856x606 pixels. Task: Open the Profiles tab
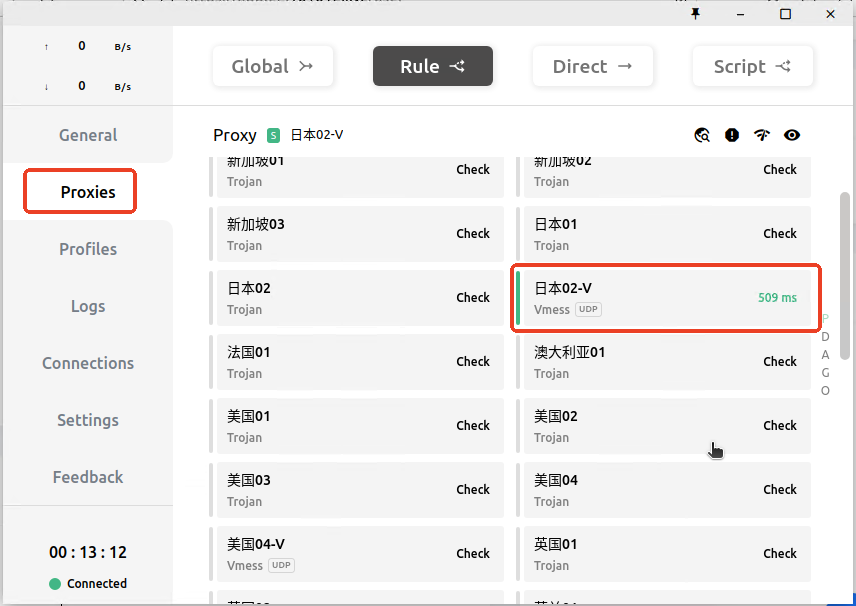click(88, 249)
